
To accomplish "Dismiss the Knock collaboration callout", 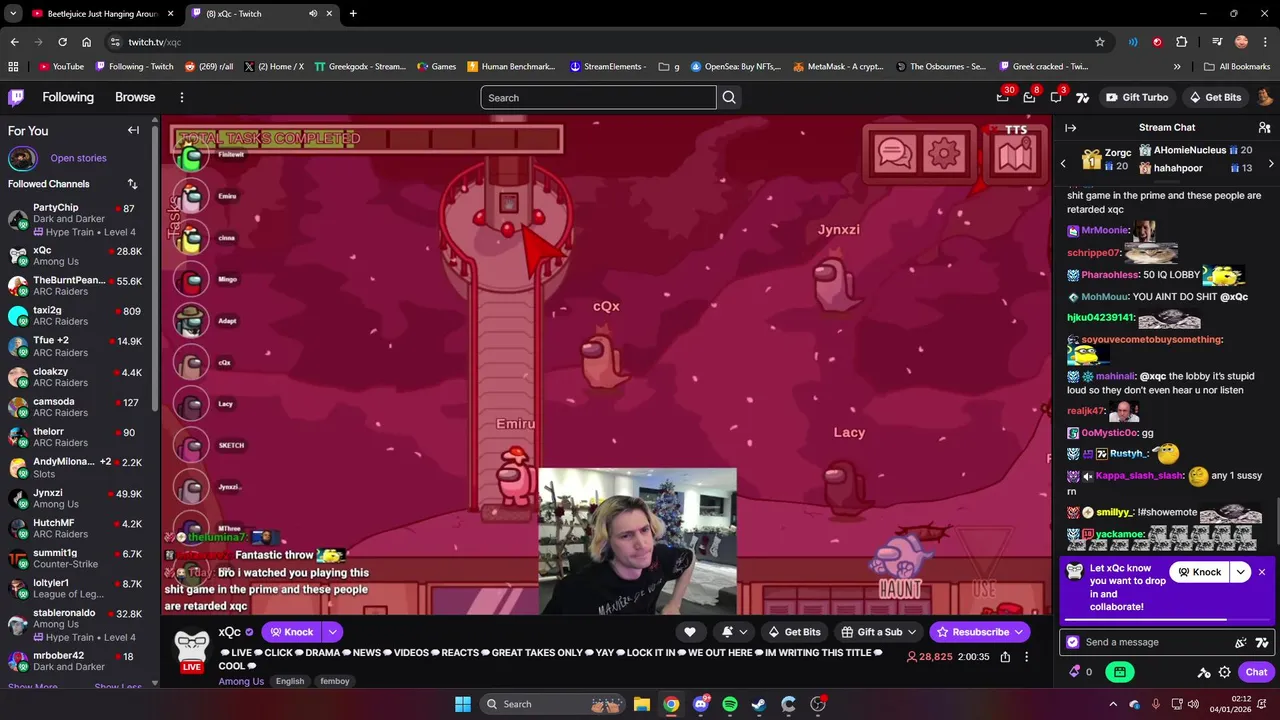I will point(1262,572).
